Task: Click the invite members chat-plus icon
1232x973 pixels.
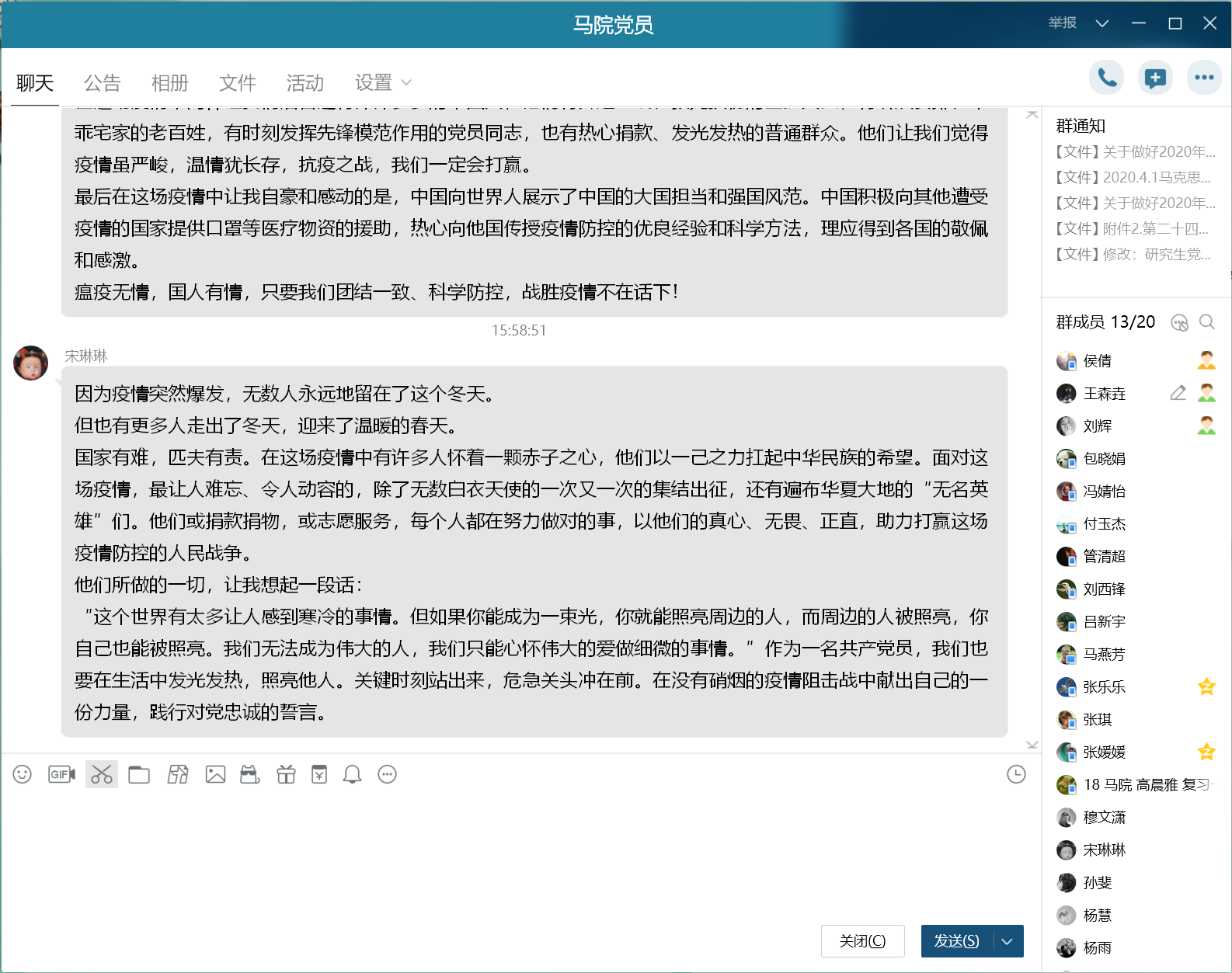Action: 1155,78
